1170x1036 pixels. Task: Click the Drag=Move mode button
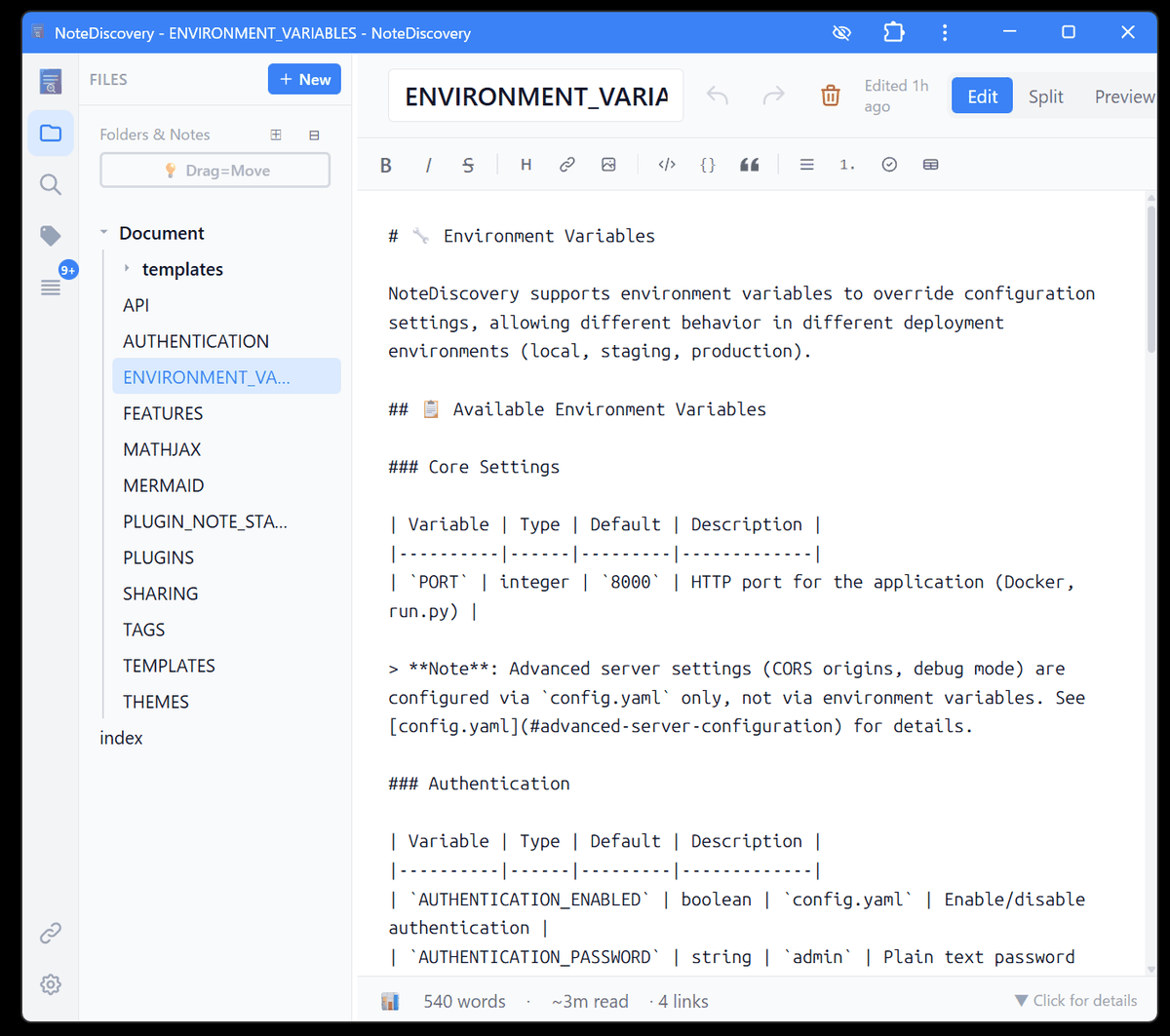(215, 171)
